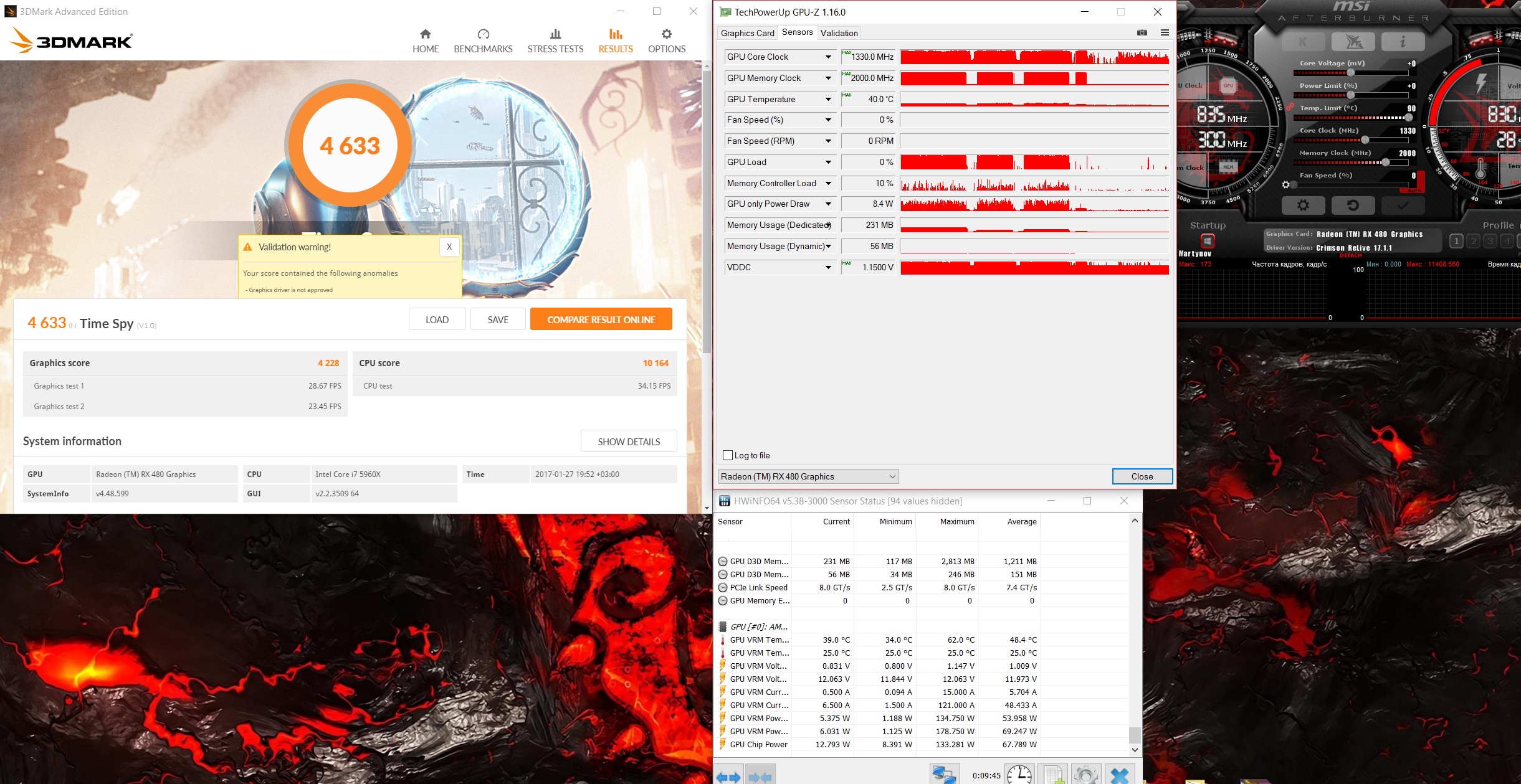This screenshot has width=1521, height=784.
Task: Click the Core Clock (MHz) slider handle
Action: (x=1365, y=140)
